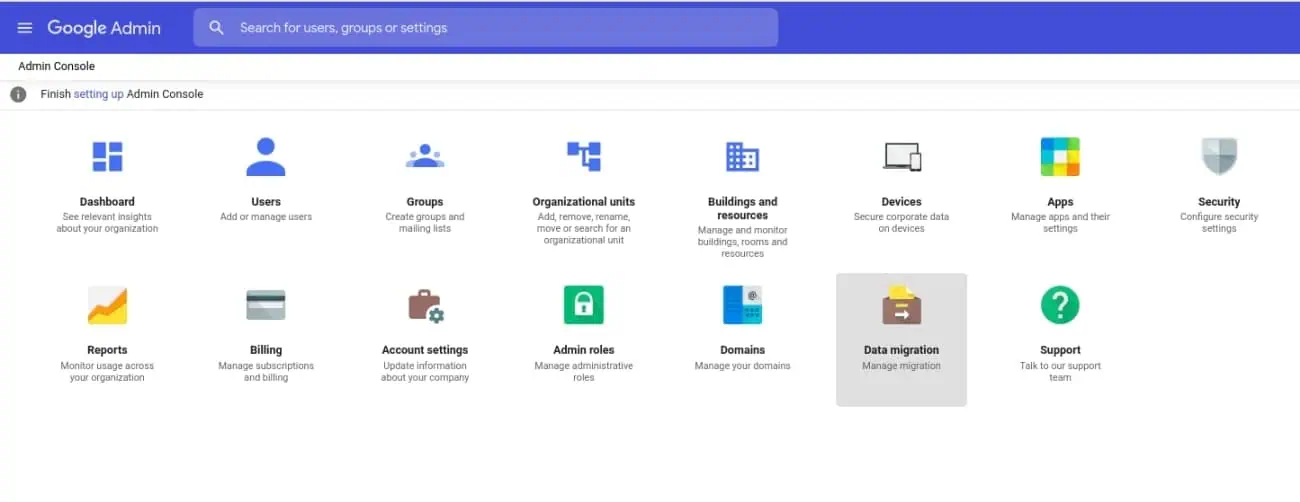Open the Dashboard tile icon
This screenshot has width=1300, height=502.
click(x=107, y=157)
